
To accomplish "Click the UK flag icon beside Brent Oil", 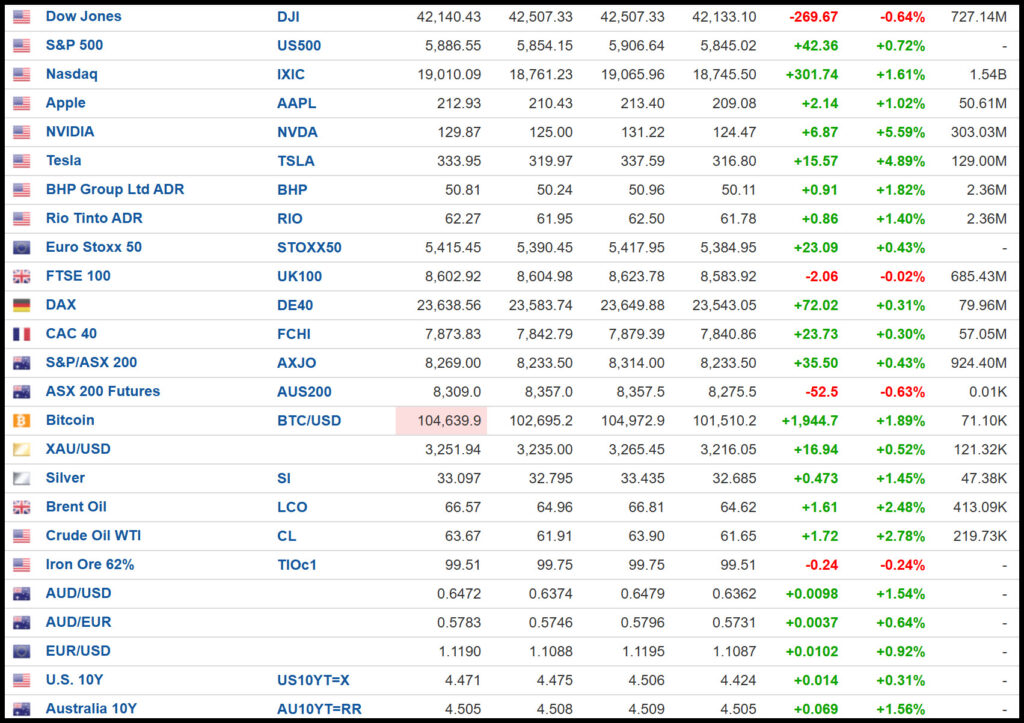I will tap(22, 507).
